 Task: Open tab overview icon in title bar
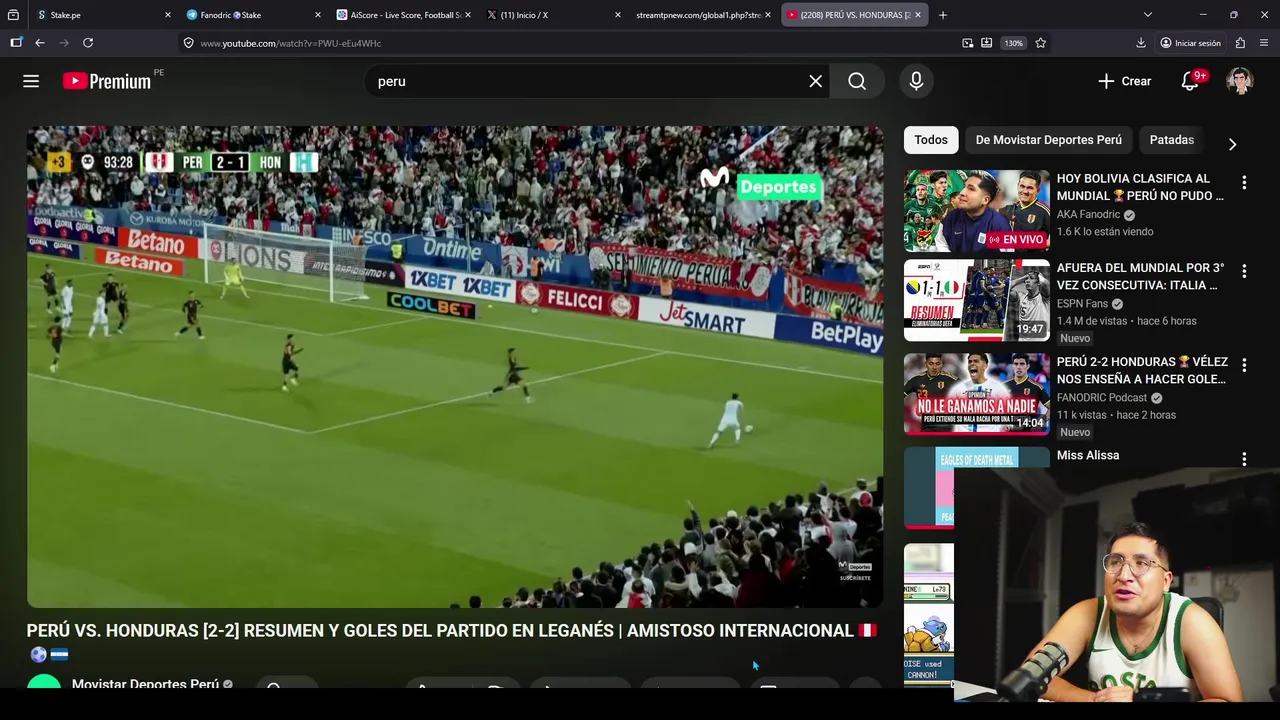[x=13, y=15]
